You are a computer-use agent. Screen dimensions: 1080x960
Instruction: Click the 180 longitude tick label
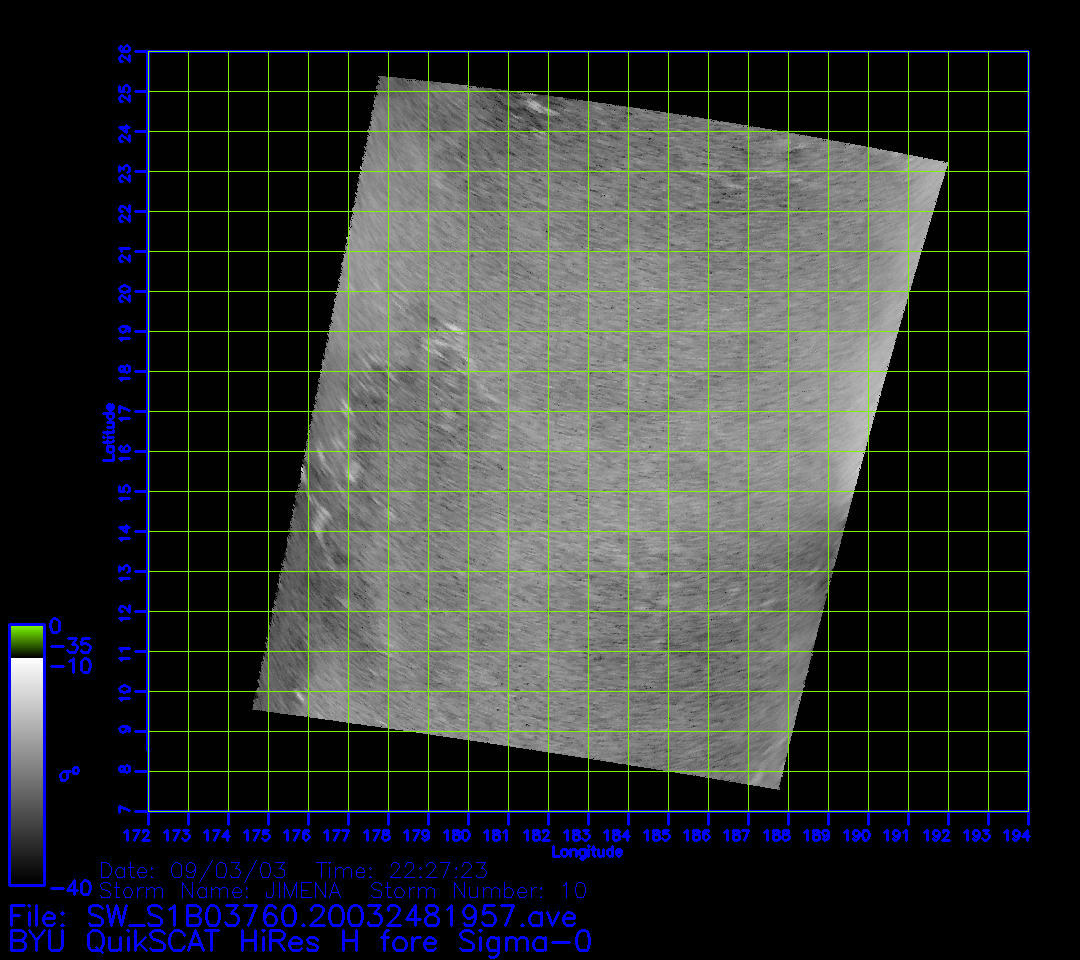tap(457, 835)
